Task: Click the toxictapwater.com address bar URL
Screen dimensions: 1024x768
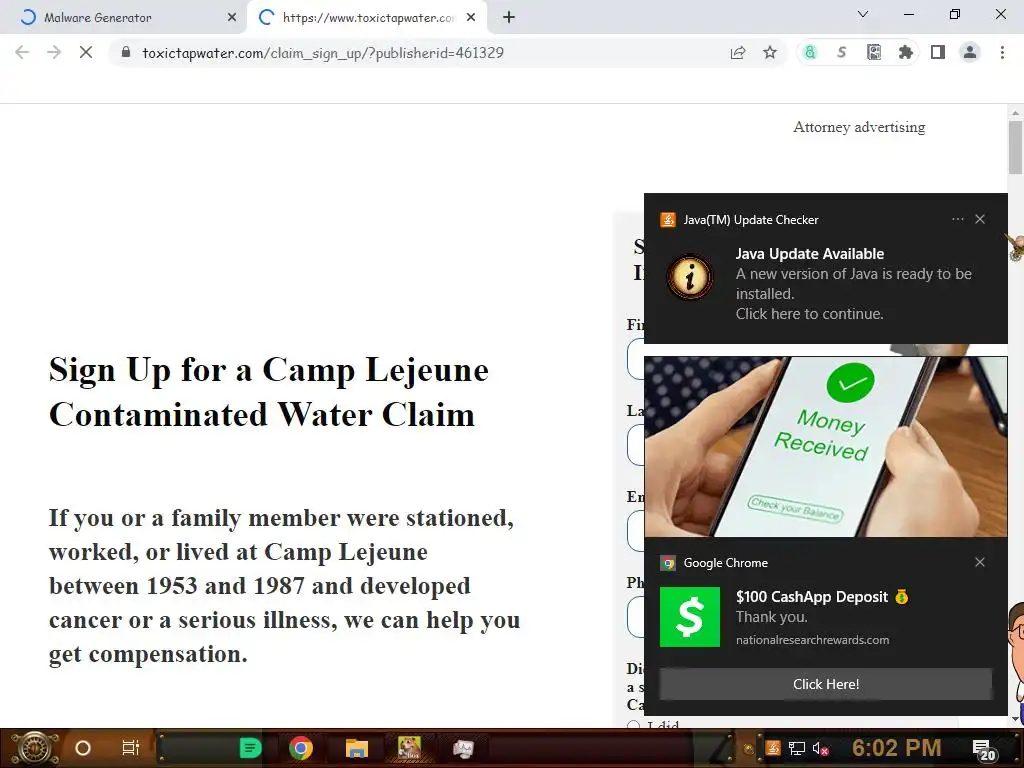Action: [323, 53]
